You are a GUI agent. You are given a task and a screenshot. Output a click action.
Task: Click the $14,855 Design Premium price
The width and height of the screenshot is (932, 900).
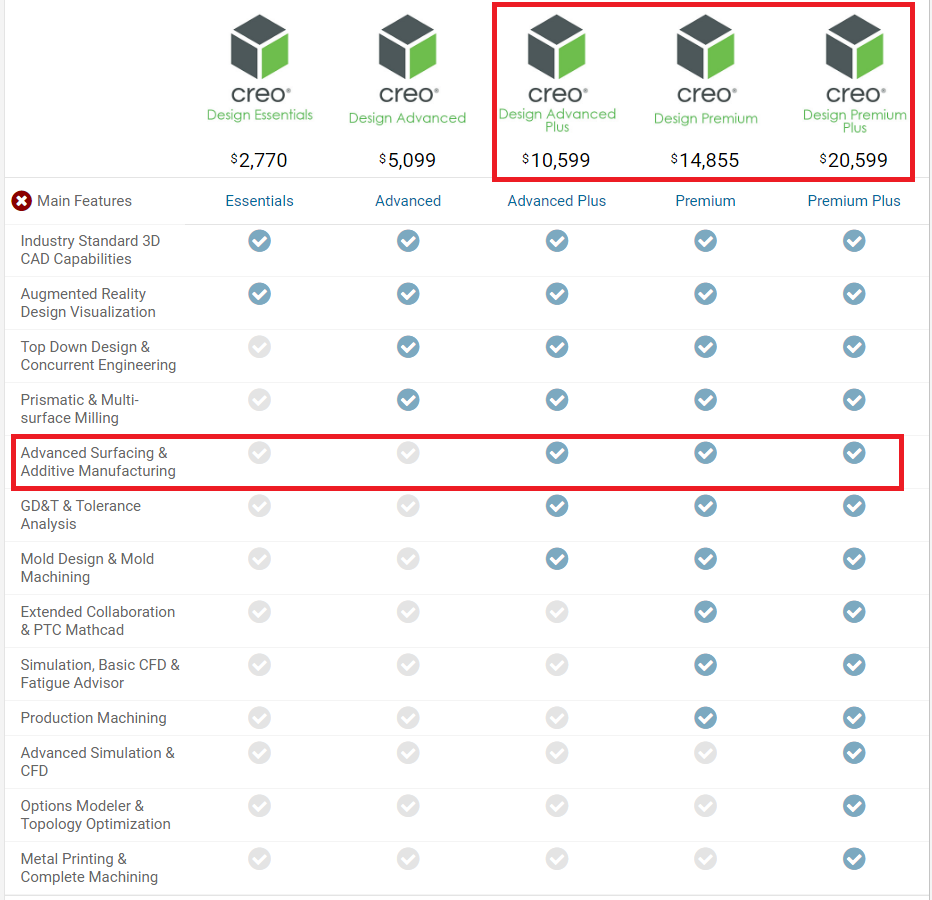tap(705, 160)
